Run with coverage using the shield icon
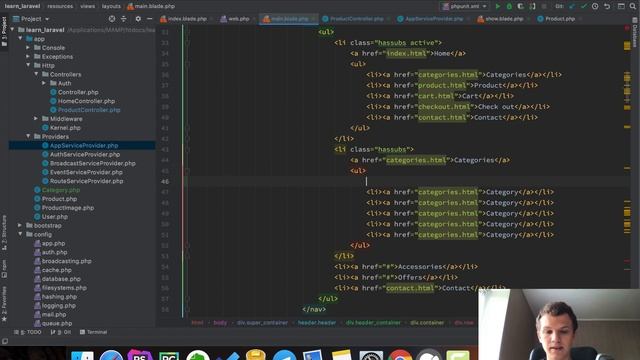 coord(520,7)
